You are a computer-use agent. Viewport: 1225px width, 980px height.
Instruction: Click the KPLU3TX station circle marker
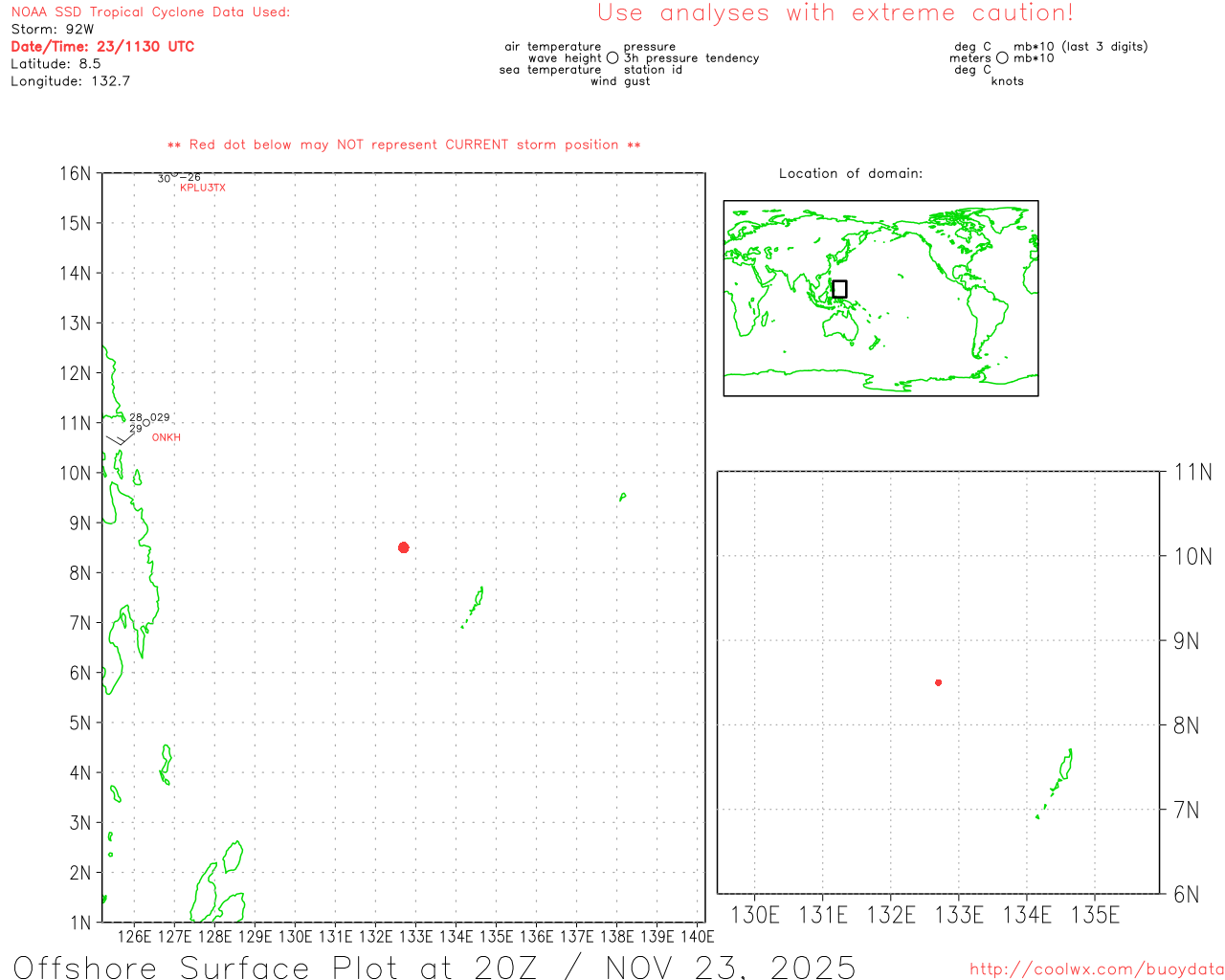click(x=175, y=176)
